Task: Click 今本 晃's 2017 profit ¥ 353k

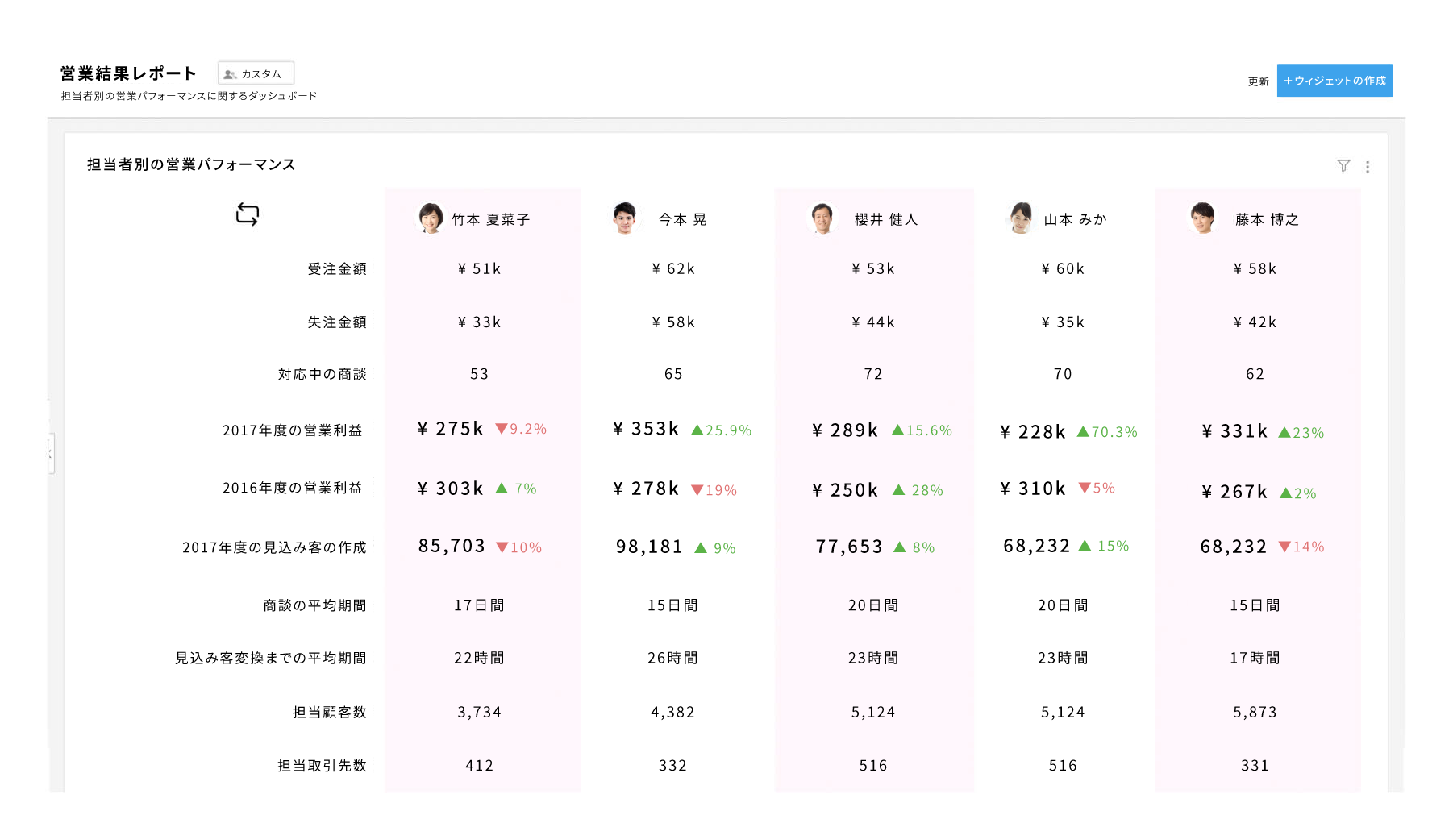Action: pos(646,429)
